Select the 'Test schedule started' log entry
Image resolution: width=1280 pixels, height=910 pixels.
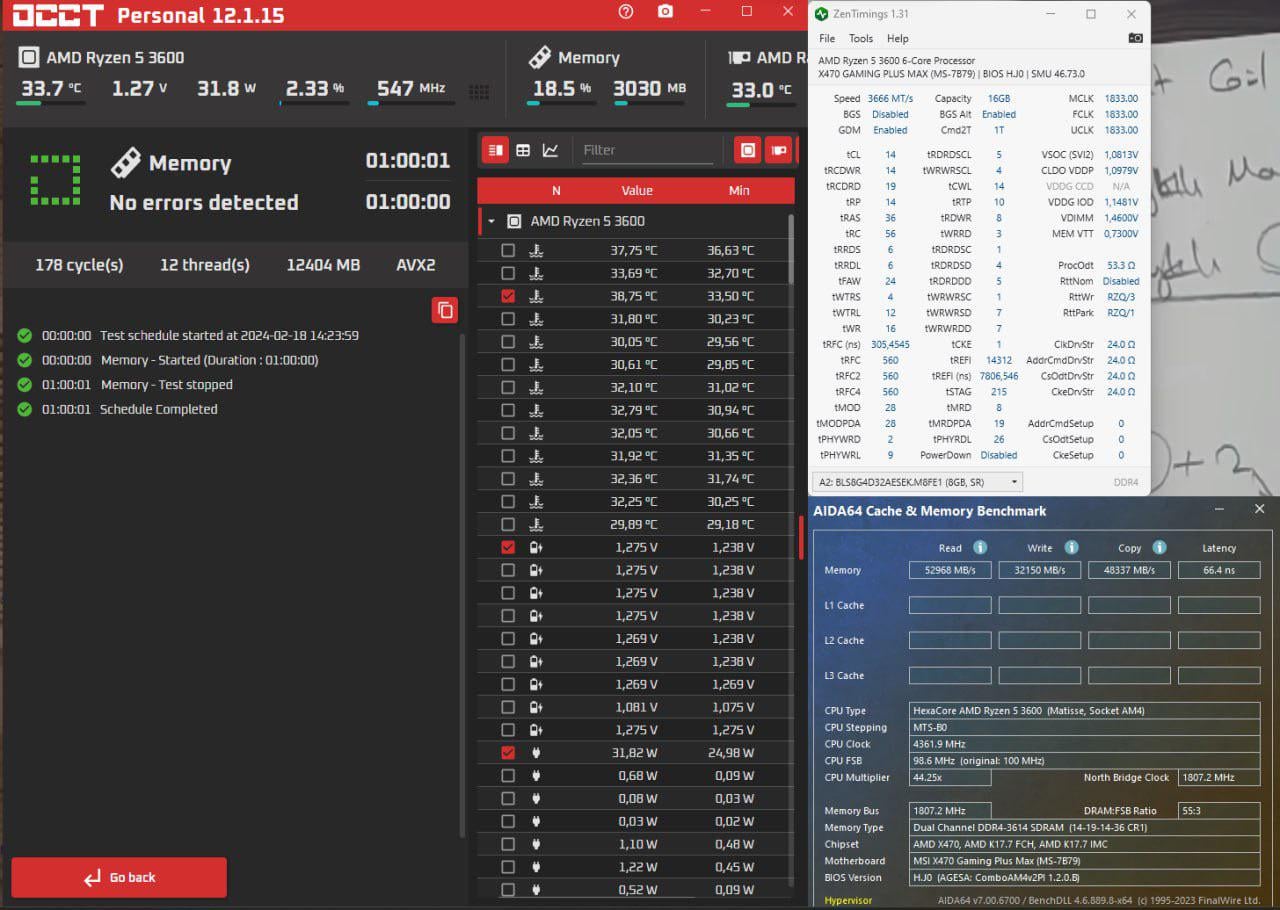pos(229,335)
